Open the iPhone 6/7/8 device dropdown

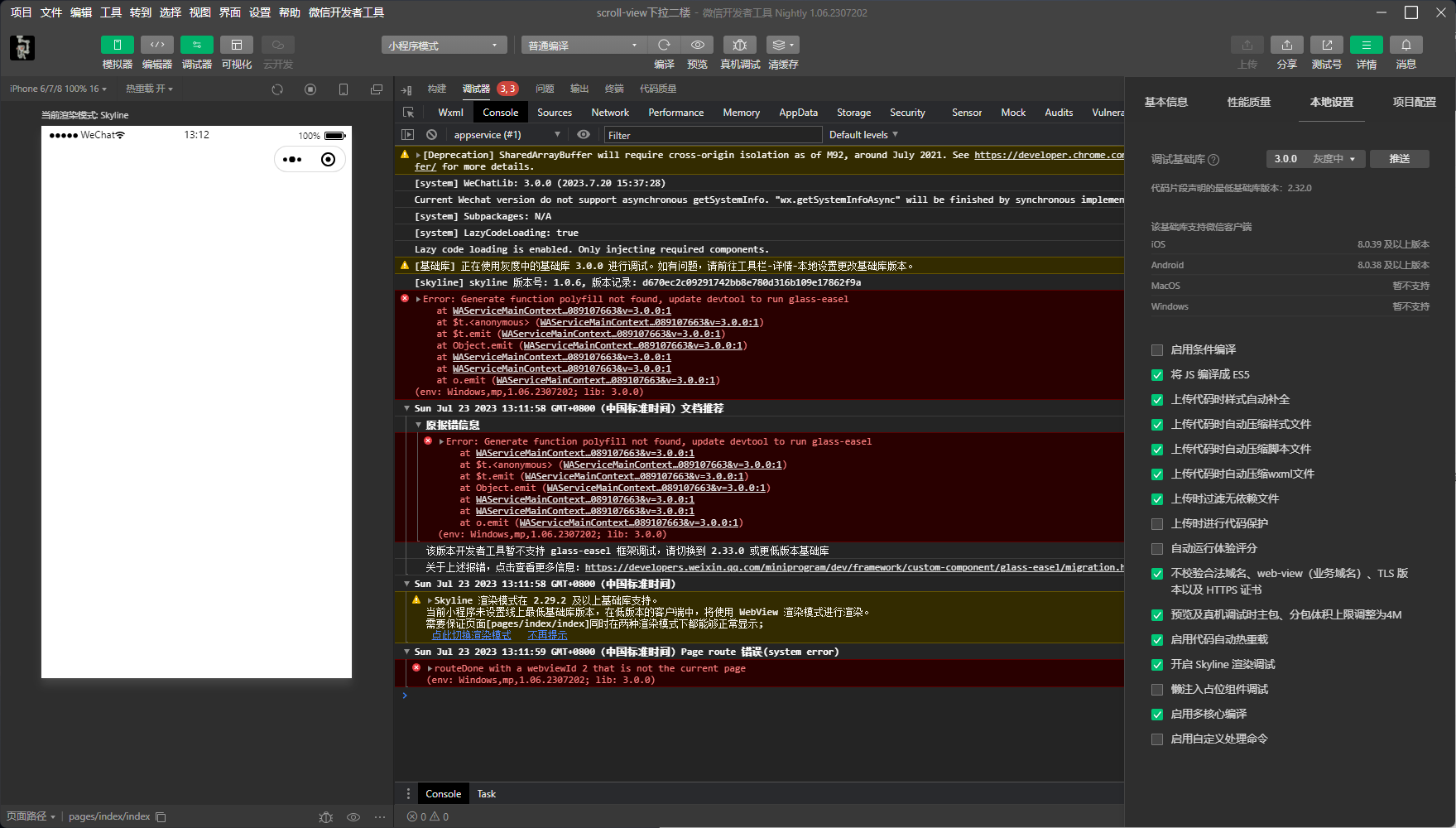(59, 89)
